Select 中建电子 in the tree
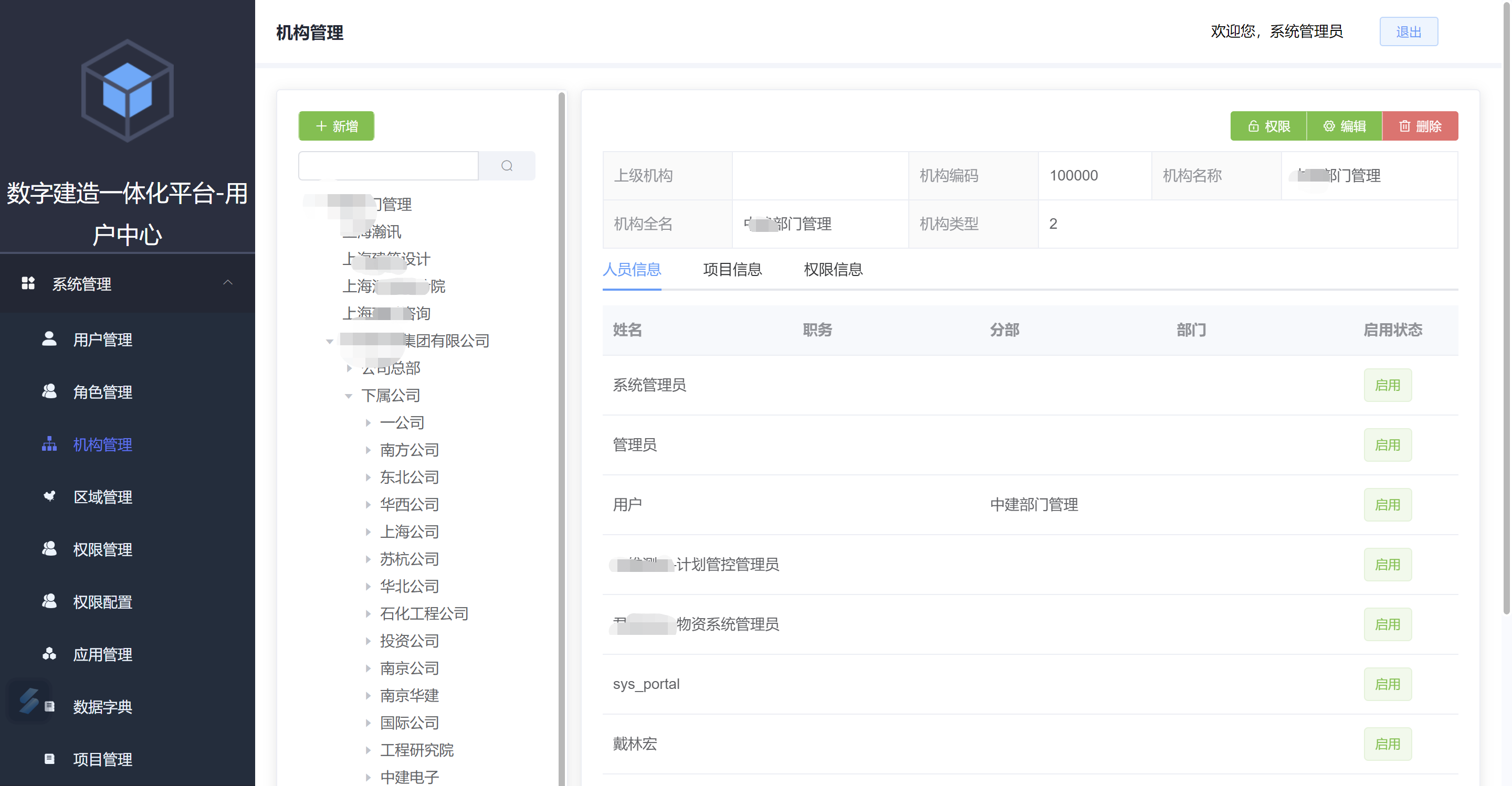Screen dimensions: 1512x786 [x=409, y=777]
